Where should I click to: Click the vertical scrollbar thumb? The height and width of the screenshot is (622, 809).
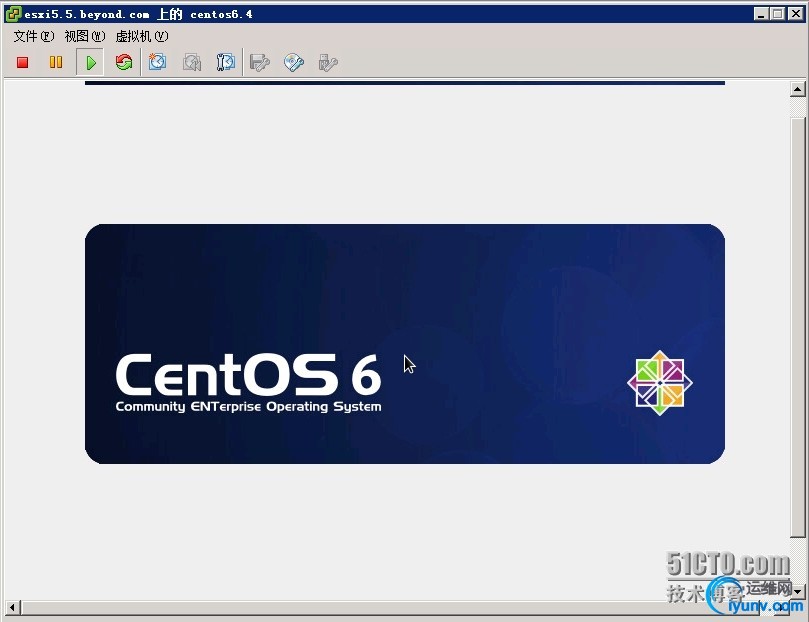click(798, 328)
